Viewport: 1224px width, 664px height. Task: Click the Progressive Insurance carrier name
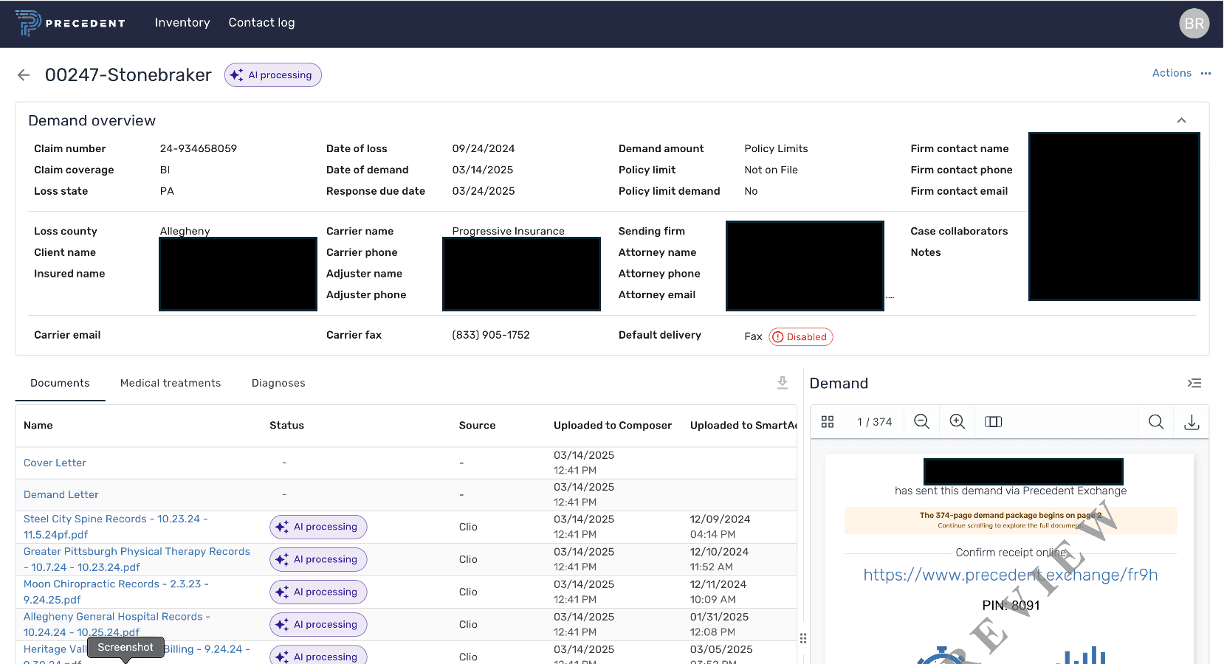coord(508,231)
